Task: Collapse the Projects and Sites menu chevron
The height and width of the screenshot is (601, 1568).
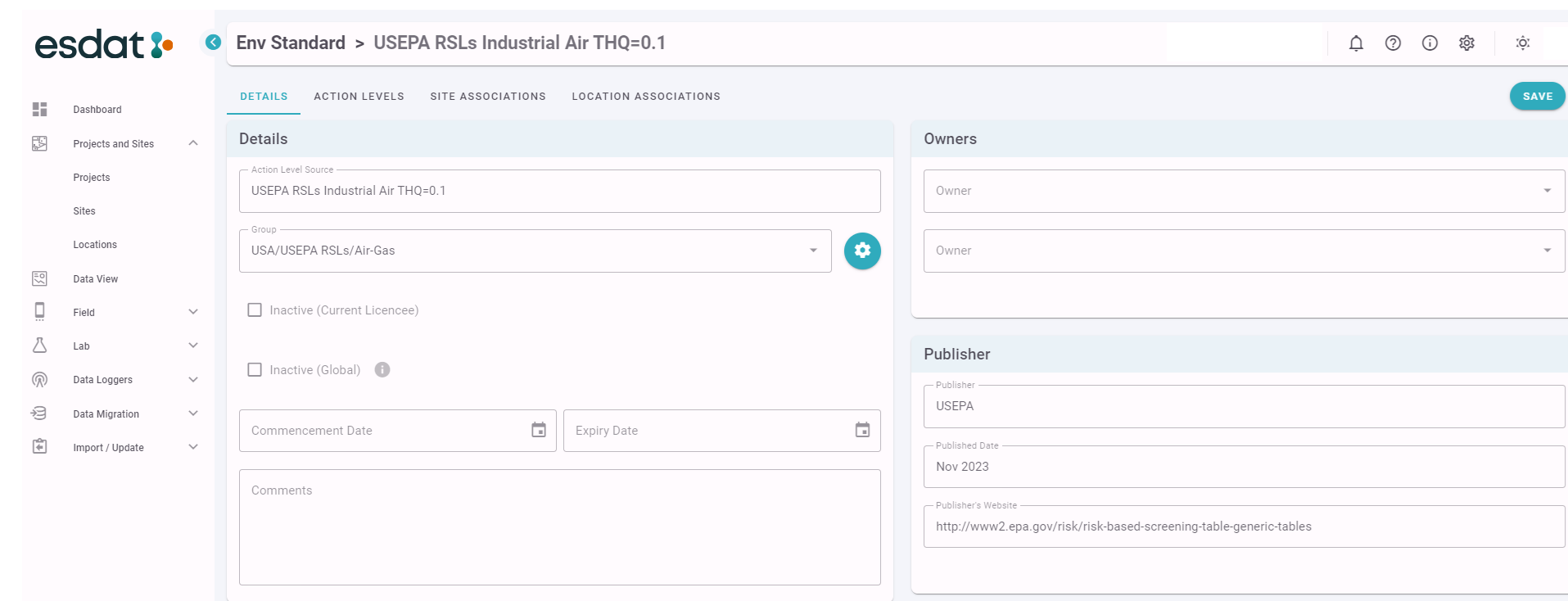Action: coord(193,143)
